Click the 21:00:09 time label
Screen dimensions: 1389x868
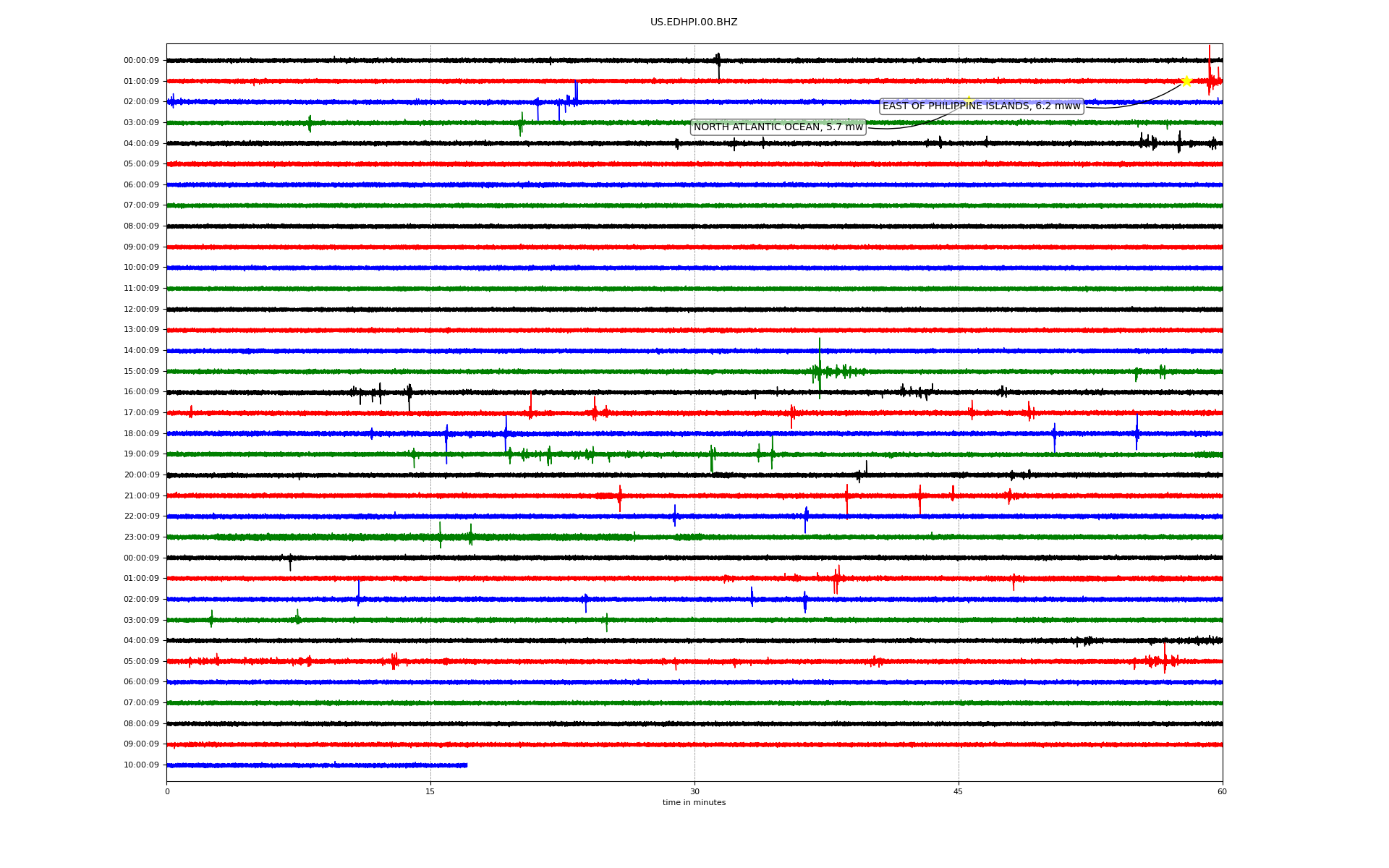(141, 496)
